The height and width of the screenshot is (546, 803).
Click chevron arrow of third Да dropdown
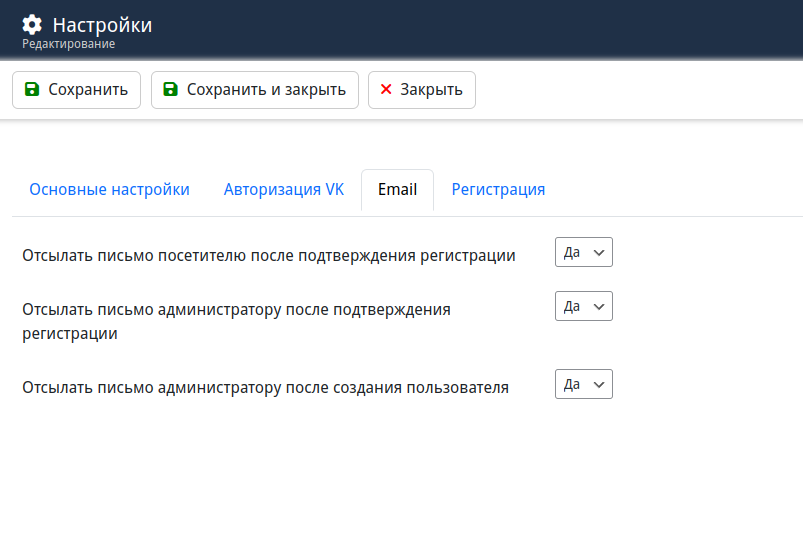click(x=599, y=385)
